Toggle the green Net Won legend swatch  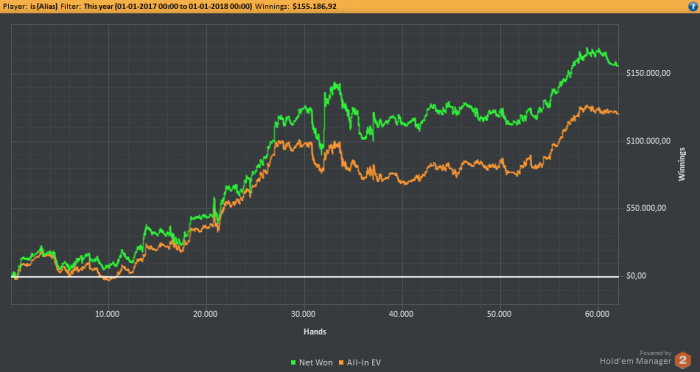coord(293,363)
